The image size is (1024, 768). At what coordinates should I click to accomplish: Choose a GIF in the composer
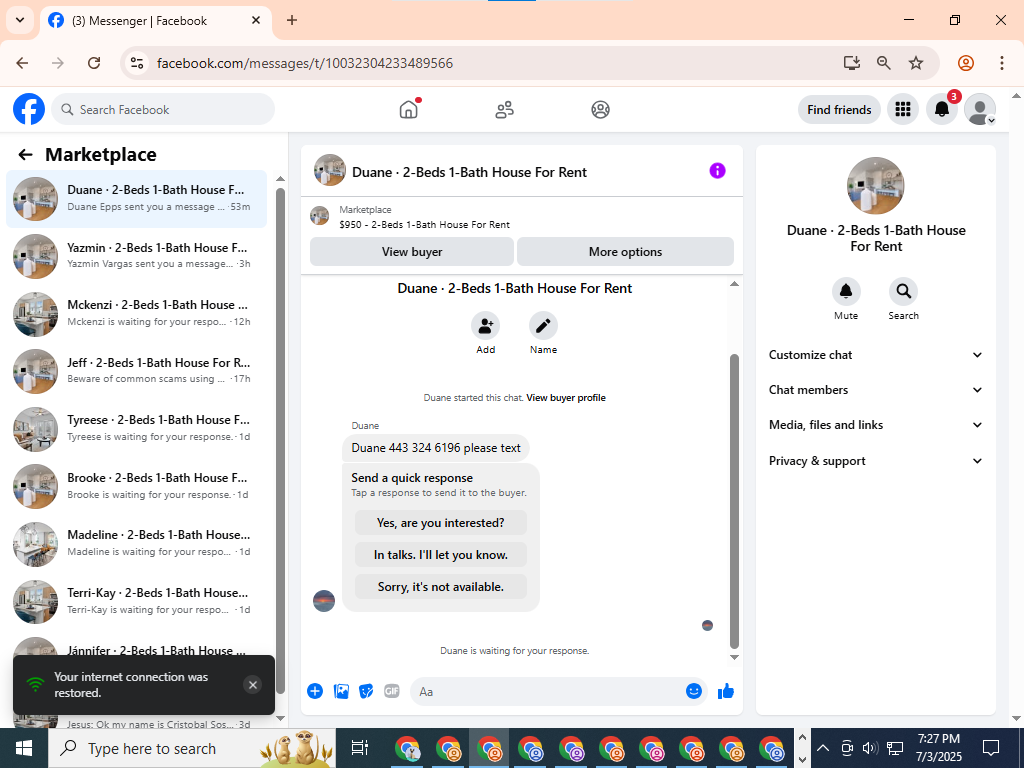click(x=391, y=691)
